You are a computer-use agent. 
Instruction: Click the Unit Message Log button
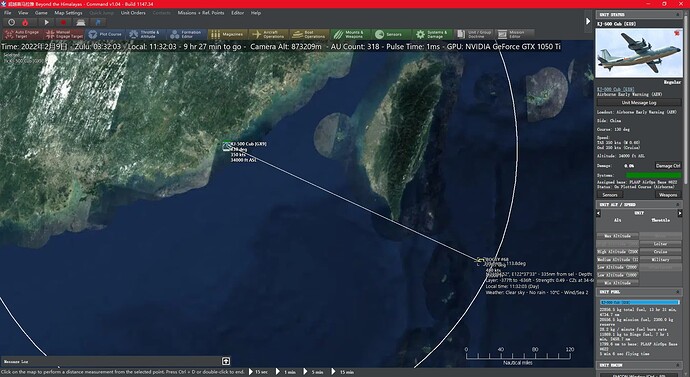point(639,102)
